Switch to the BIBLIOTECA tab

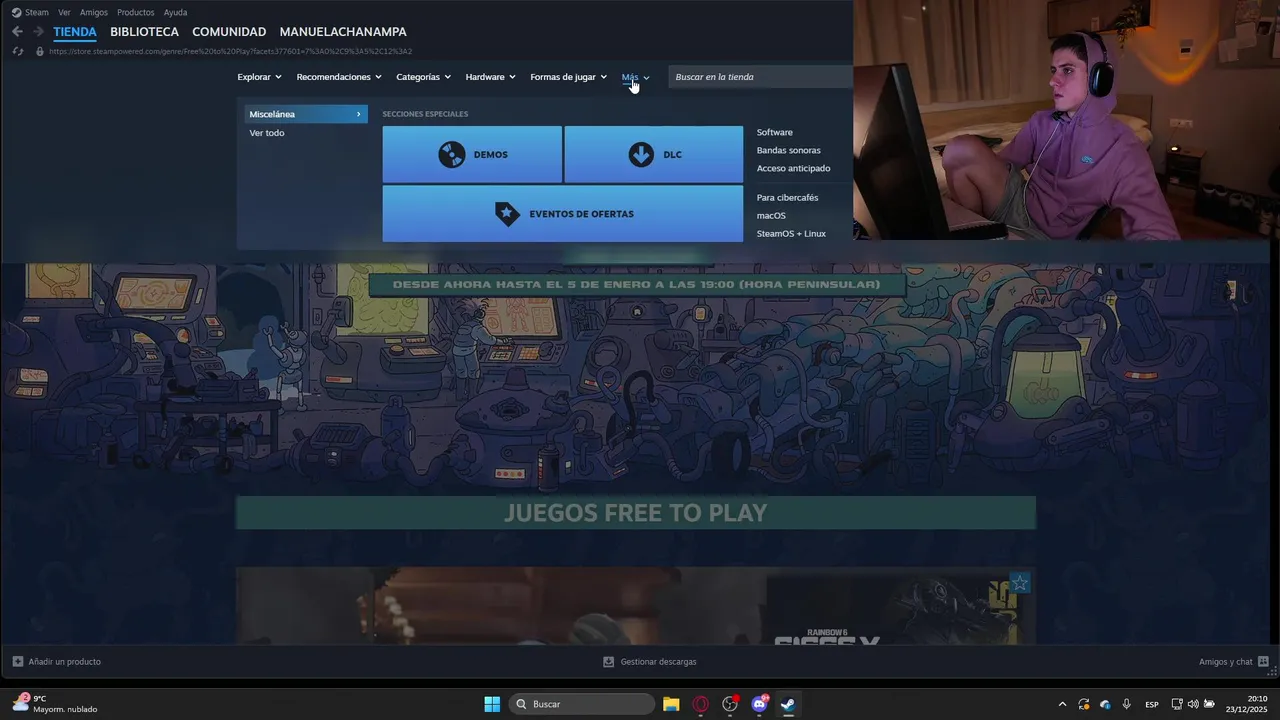[x=144, y=32]
